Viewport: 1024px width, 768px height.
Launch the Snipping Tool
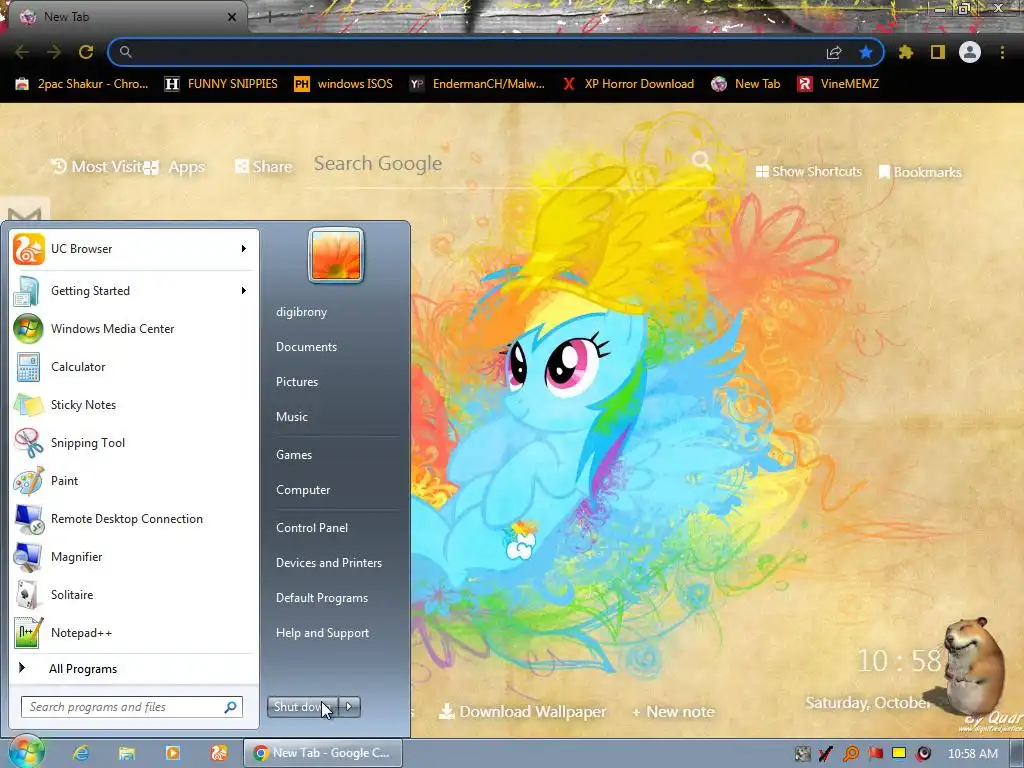134,443
